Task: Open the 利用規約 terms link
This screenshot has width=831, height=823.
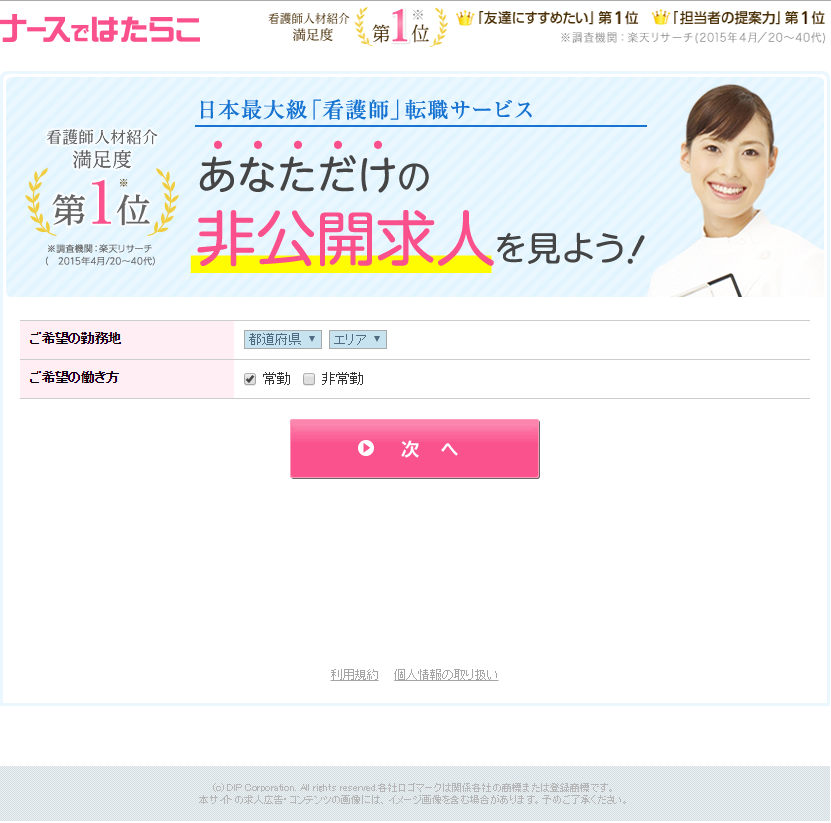Action: (354, 674)
